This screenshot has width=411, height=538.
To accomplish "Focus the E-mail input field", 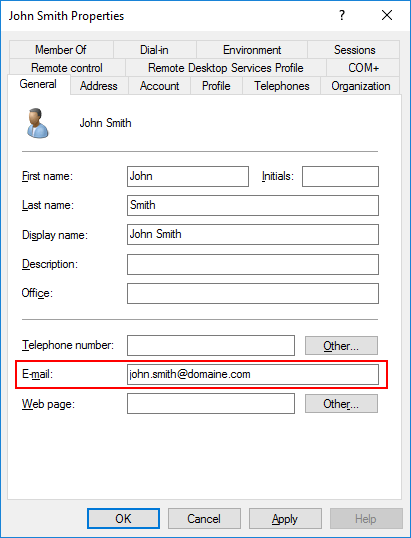I will click(253, 374).
